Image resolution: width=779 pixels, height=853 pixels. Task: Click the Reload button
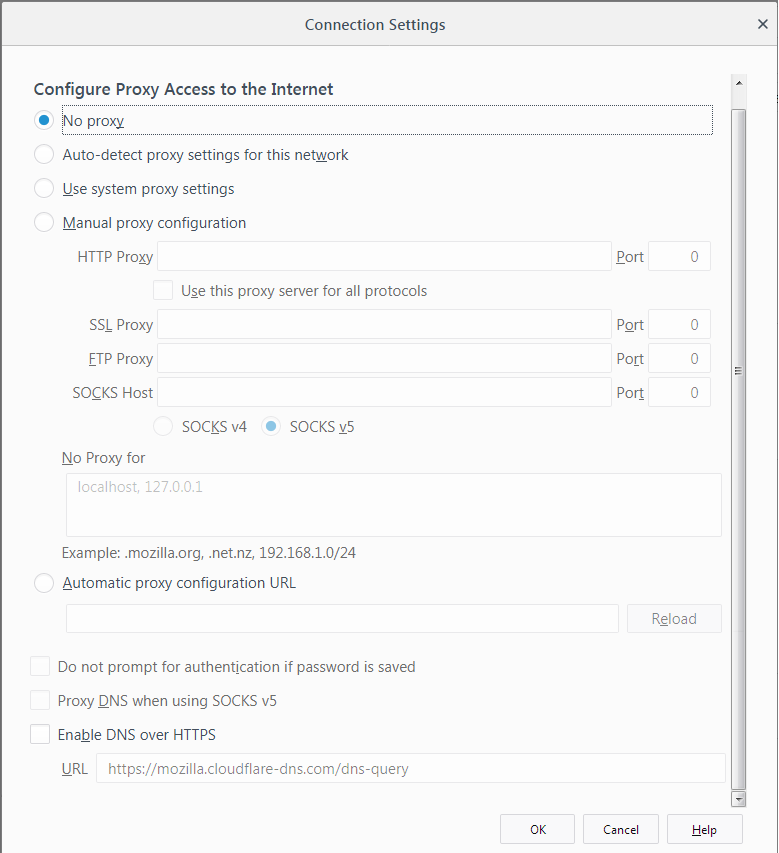(674, 618)
